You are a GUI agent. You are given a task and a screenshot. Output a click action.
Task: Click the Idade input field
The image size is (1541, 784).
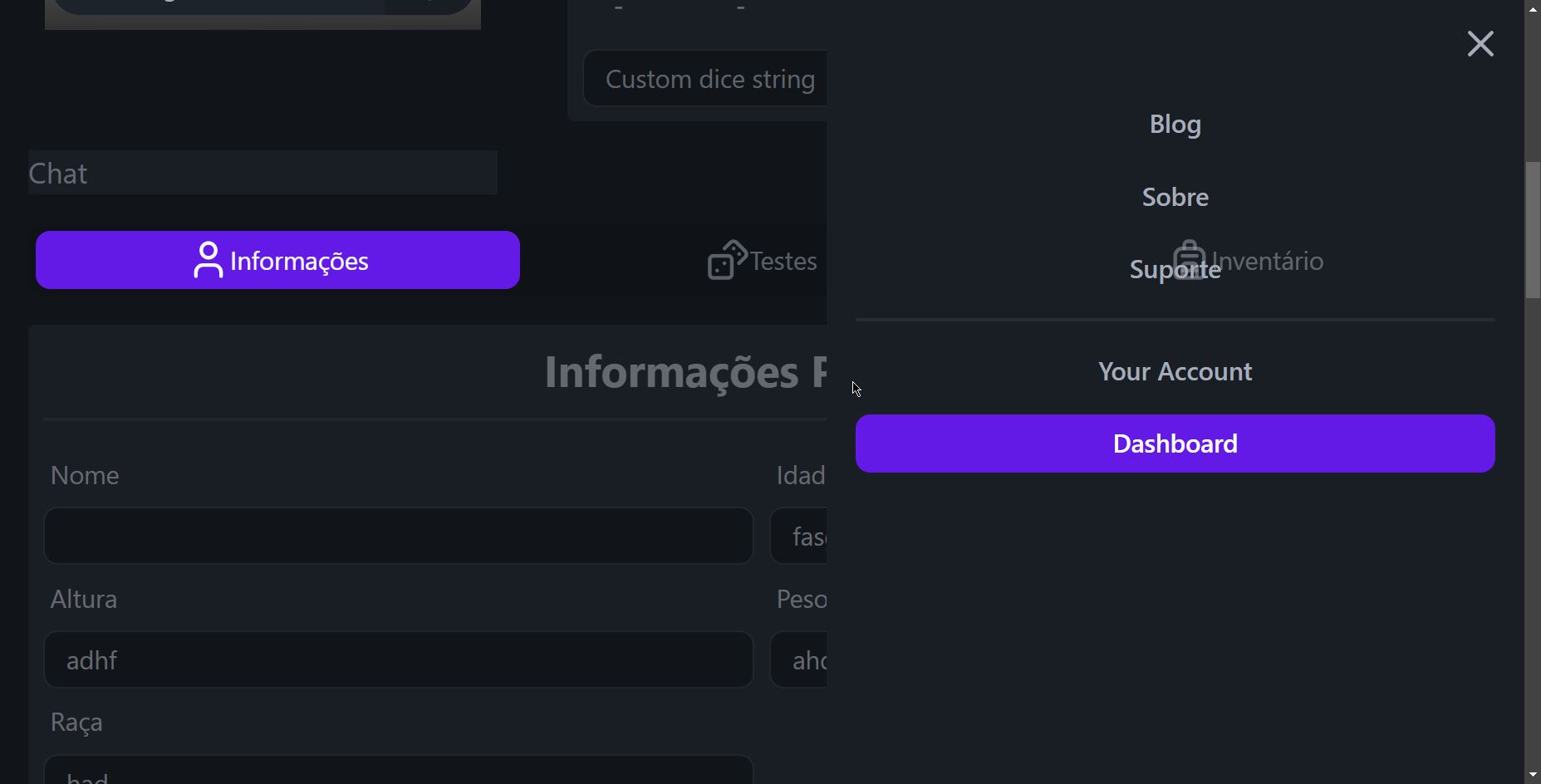800,535
